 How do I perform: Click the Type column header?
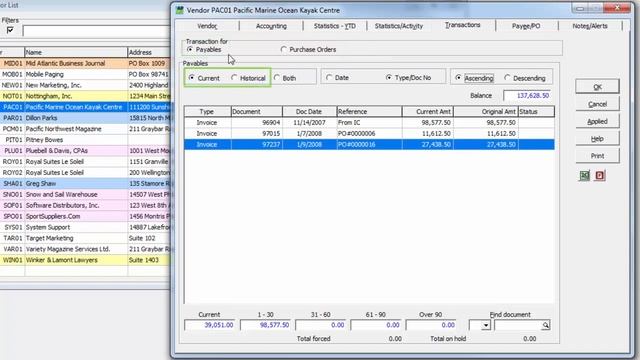pyautogui.click(x=207, y=111)
